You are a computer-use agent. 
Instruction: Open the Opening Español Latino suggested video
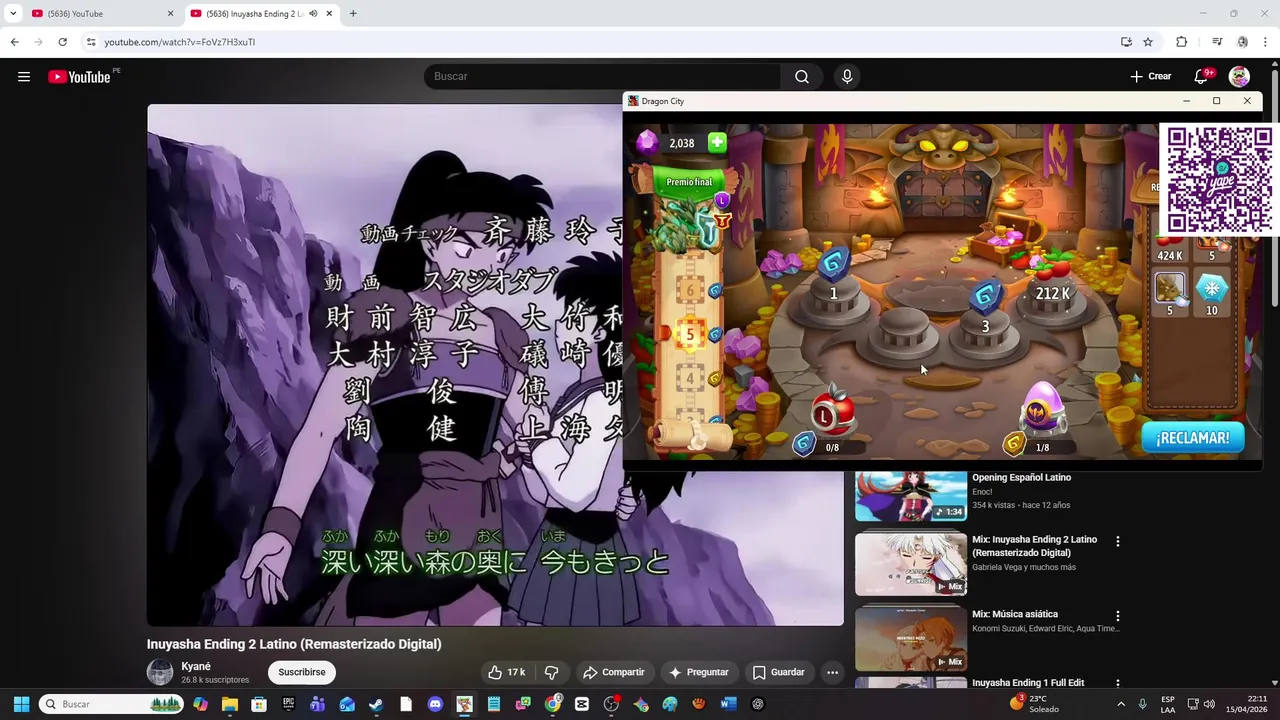1021,478
